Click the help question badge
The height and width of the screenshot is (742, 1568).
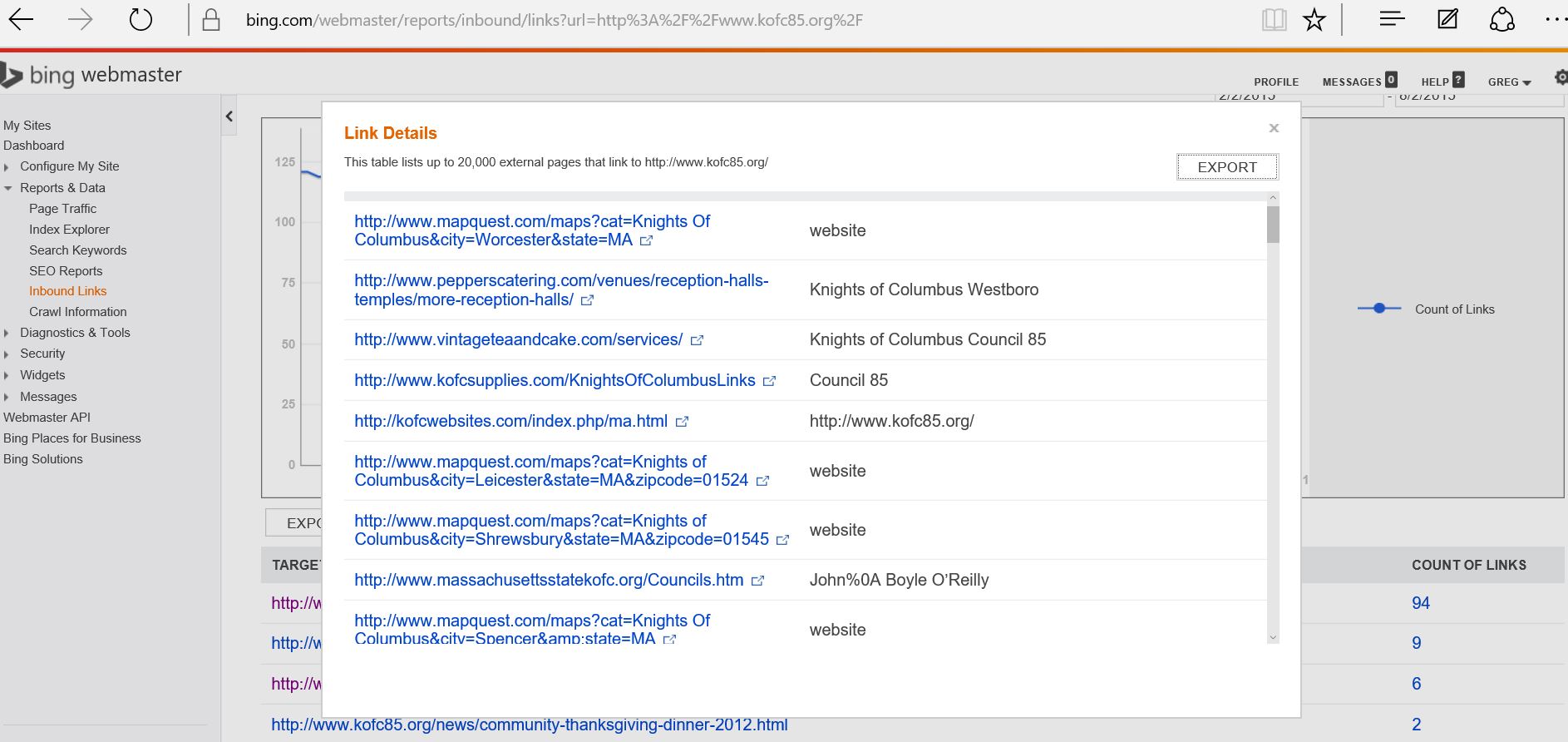(x=1458, y=80)
